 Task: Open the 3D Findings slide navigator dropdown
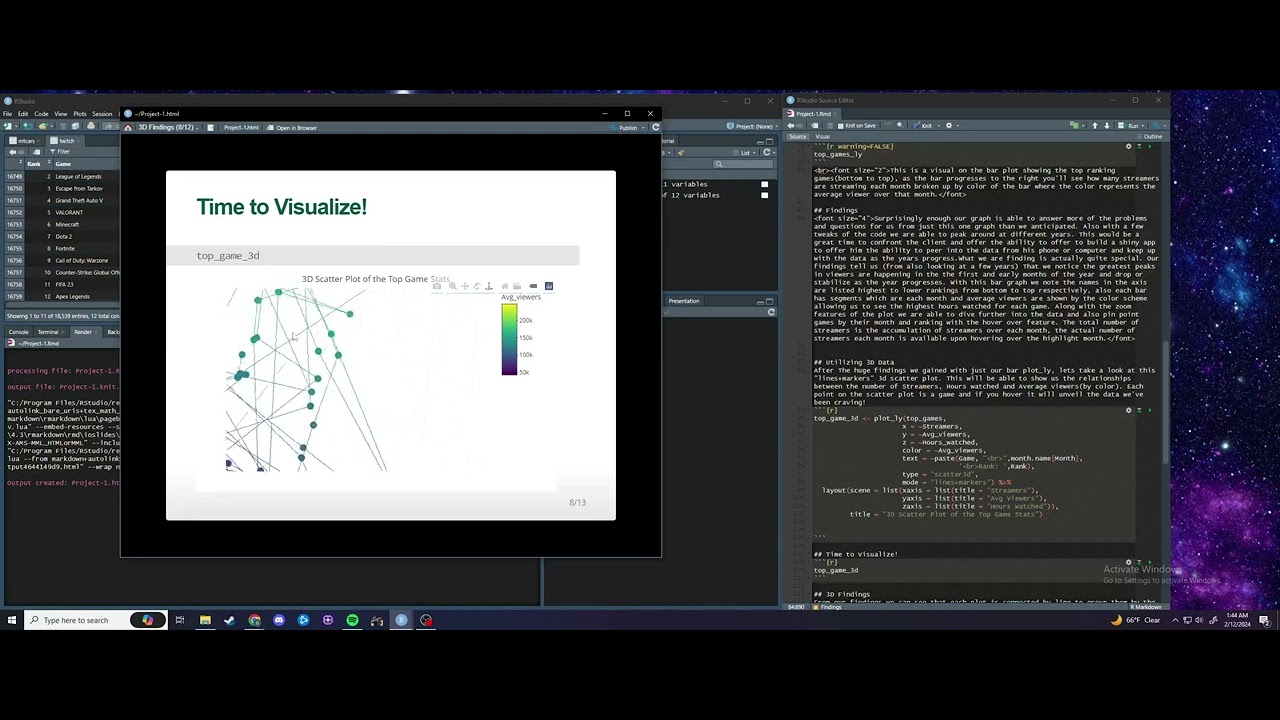(168, 128)
